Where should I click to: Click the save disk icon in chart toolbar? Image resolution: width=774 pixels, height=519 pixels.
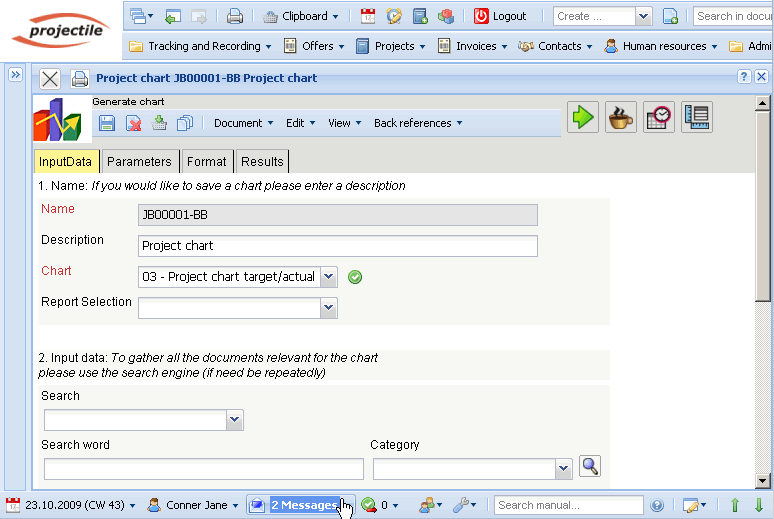click(107, 123)
